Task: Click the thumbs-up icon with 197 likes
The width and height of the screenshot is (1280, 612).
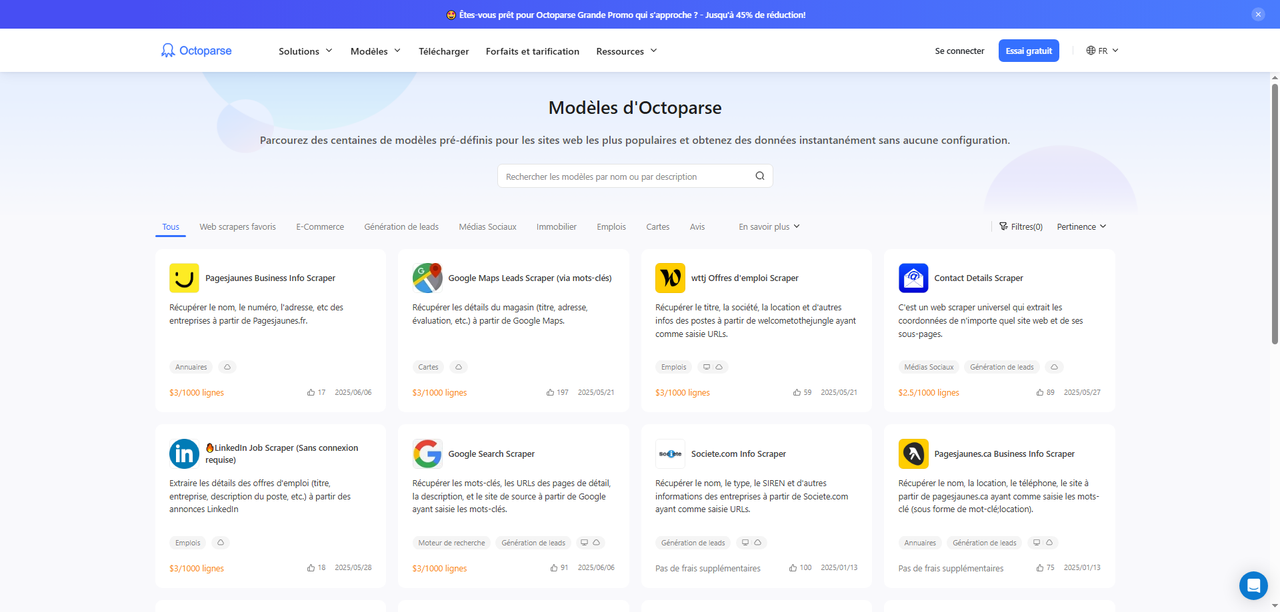Action: [x=550, y=392]
